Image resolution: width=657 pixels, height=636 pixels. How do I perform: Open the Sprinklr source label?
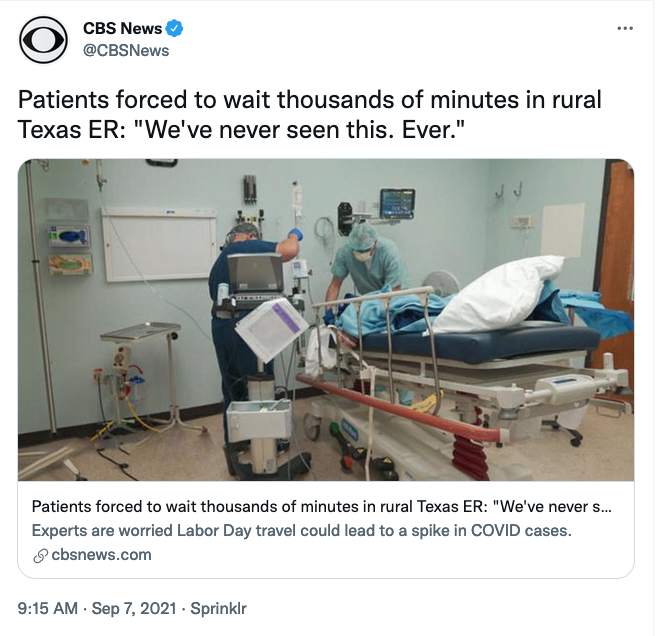218,608
